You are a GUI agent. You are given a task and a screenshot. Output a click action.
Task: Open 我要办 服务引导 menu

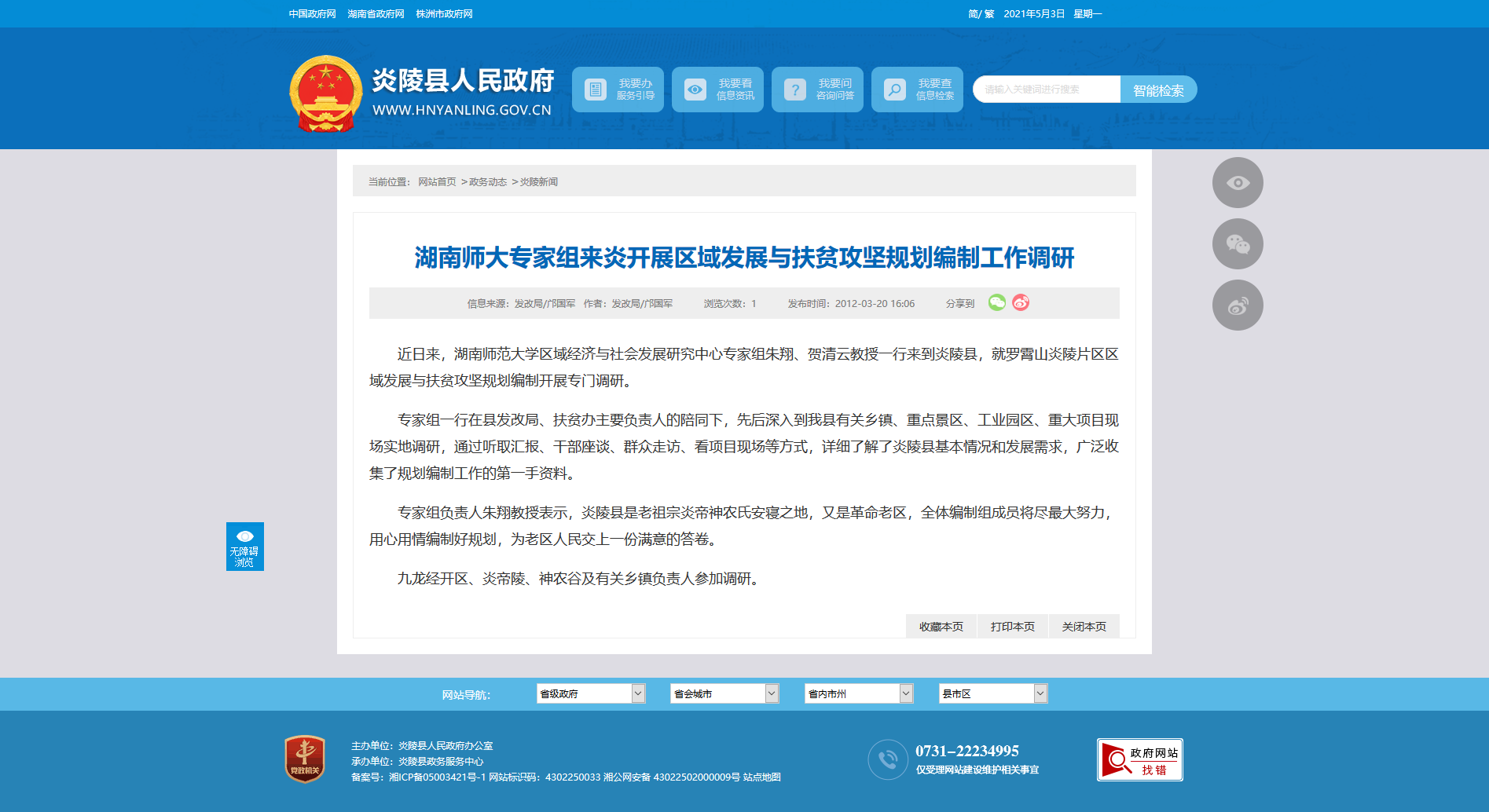coord(618,90)
